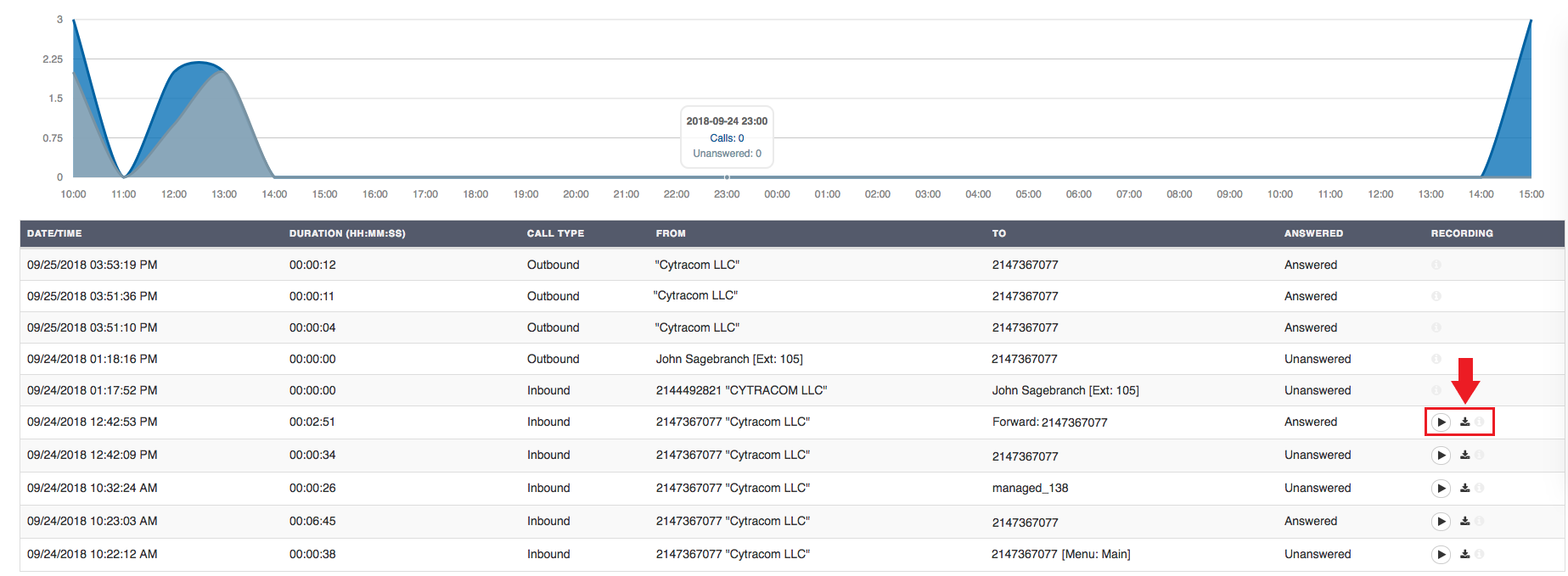1568x576 pixels.
Task: Click the 09/24/2018 10:22:12 AM date cell
Action: click(x=93, y=554)
